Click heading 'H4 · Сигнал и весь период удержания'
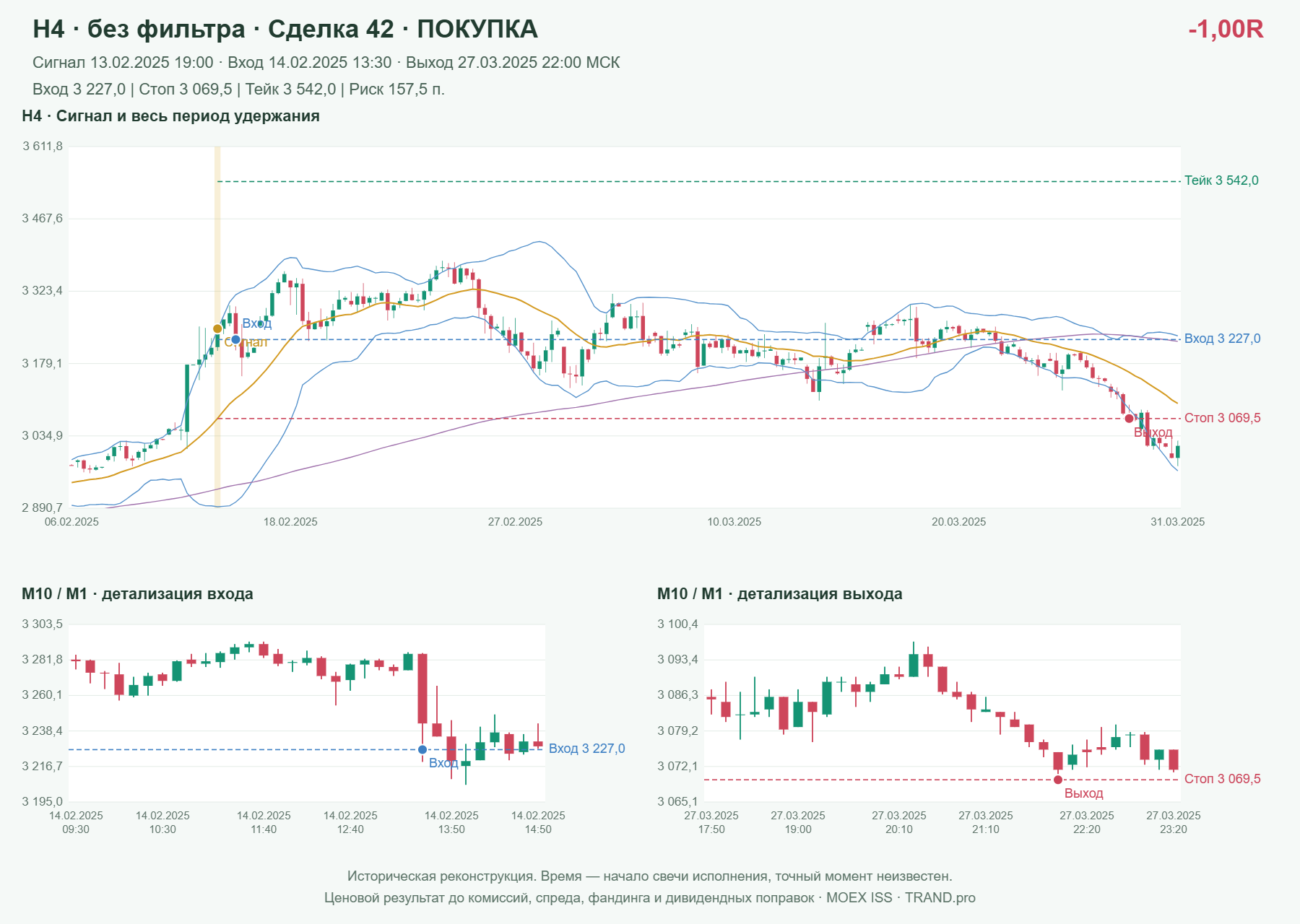 click(x=170, y=116)
